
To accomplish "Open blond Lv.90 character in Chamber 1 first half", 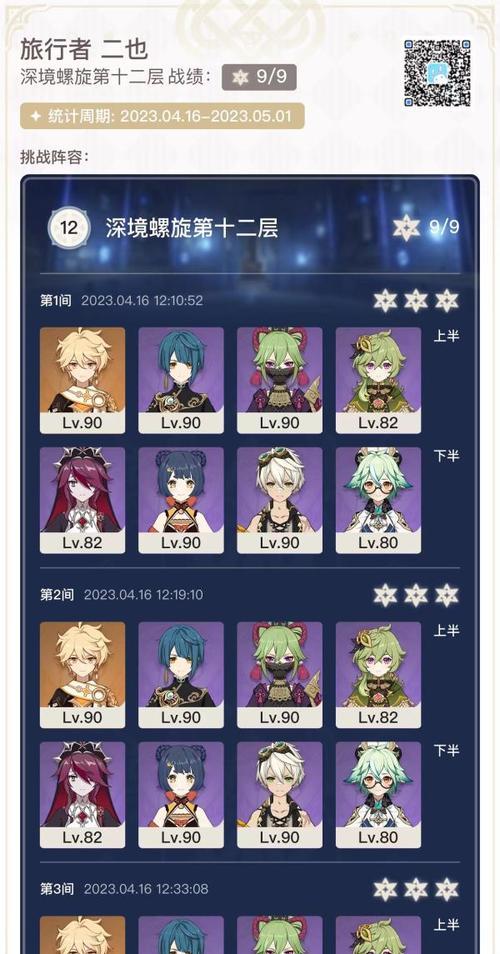I will (82, 380).
